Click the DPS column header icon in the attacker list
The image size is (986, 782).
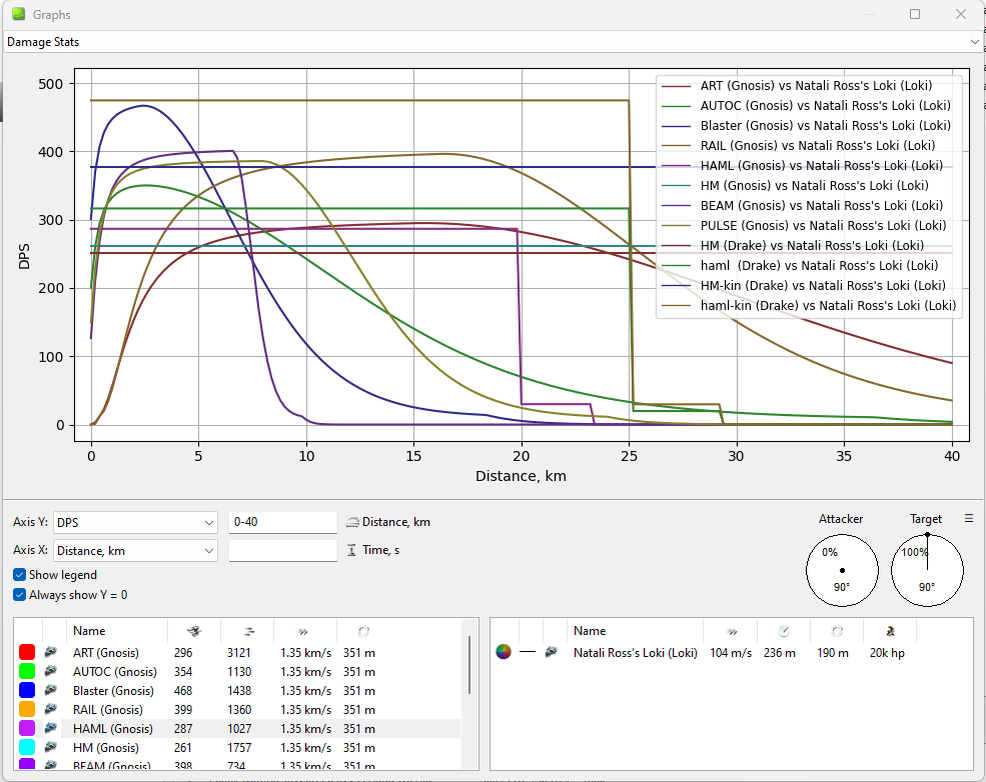[194, 631]
